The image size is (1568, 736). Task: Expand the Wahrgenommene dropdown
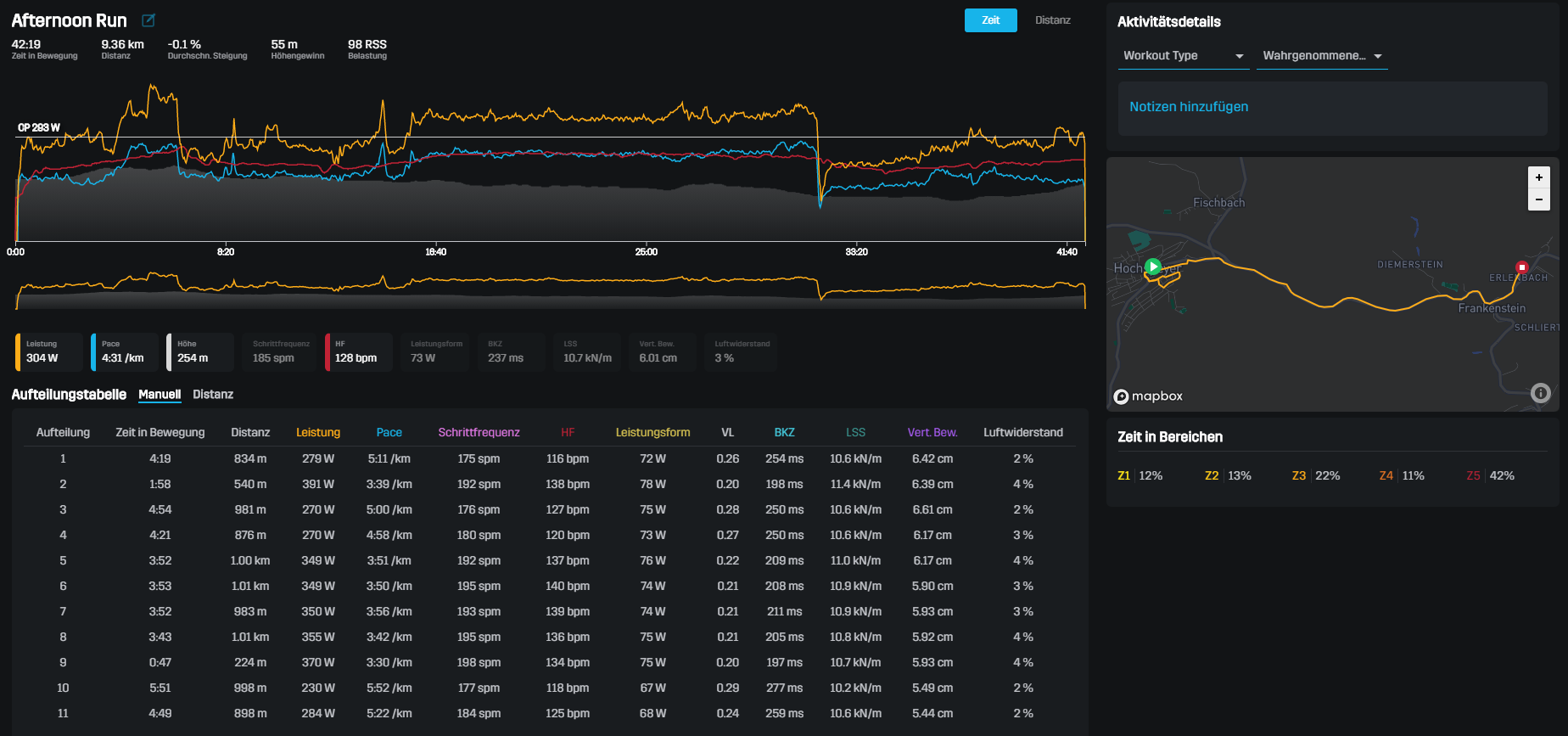tap(1321, 56)
